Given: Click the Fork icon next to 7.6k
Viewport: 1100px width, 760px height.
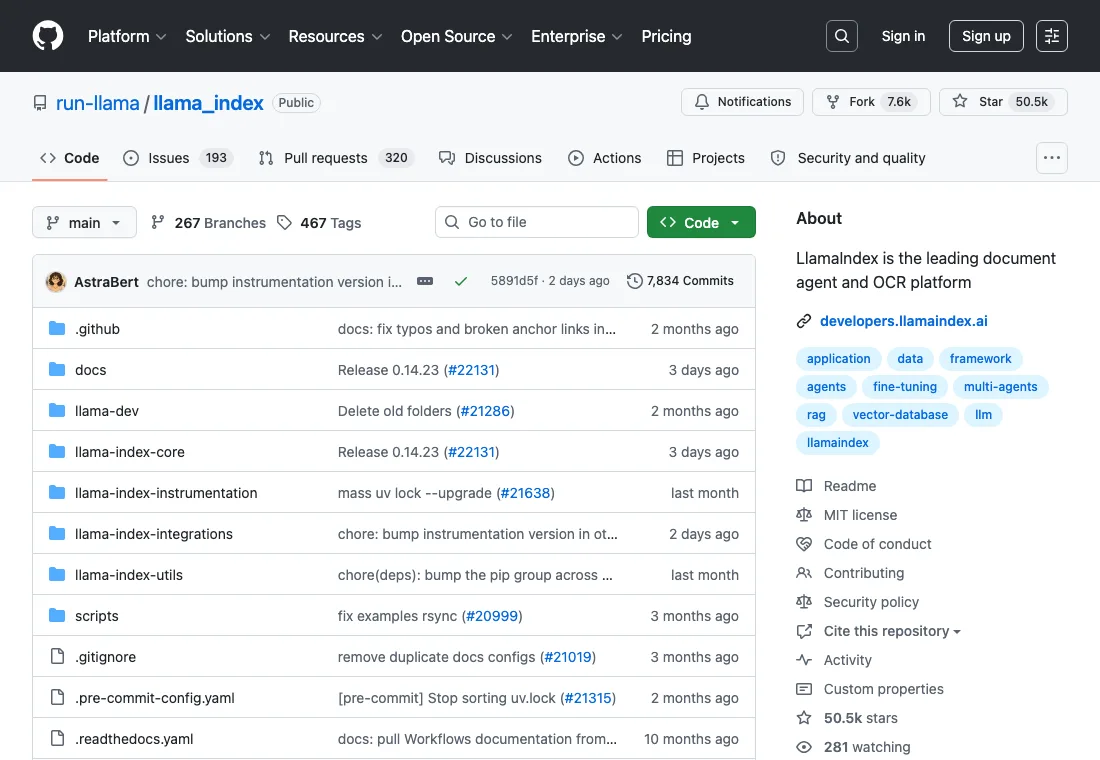Looking at the screenshot, I should [833, 102].
